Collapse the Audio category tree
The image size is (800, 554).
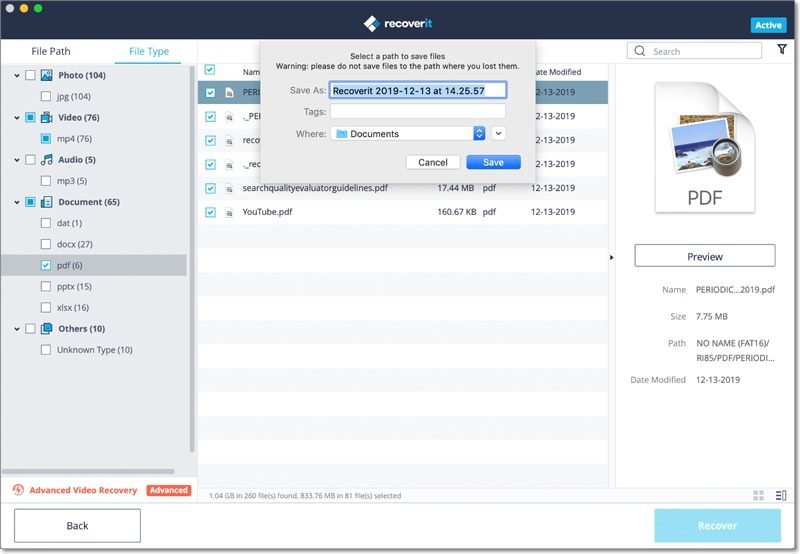(x=17, y=160)
